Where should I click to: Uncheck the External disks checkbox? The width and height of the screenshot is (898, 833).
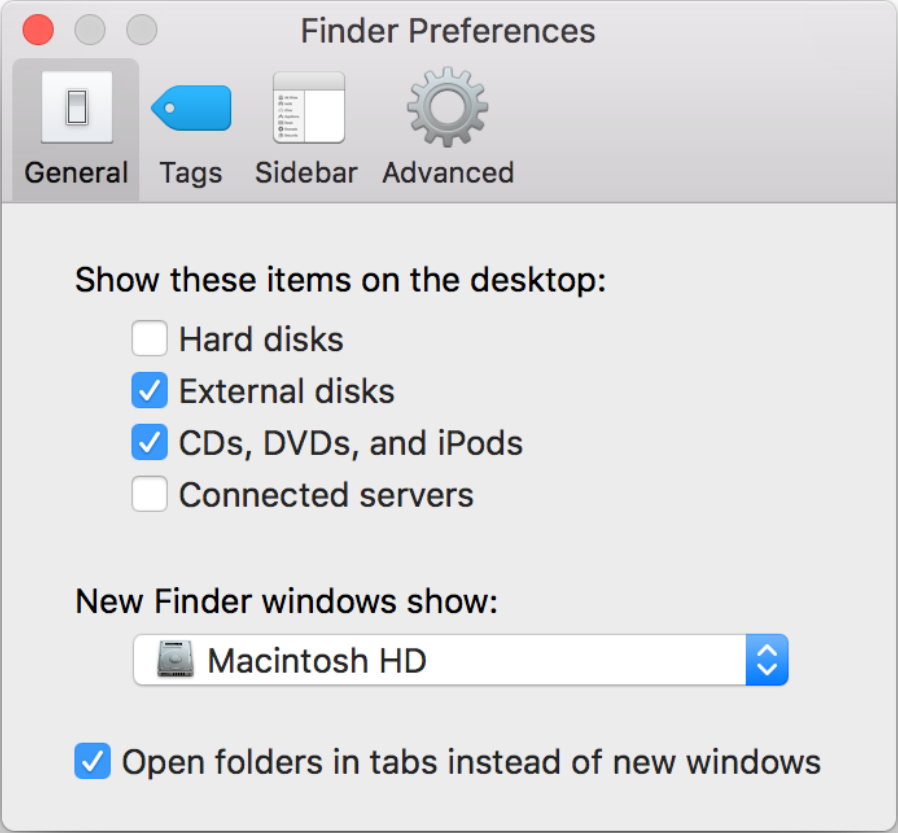[149, 390]
